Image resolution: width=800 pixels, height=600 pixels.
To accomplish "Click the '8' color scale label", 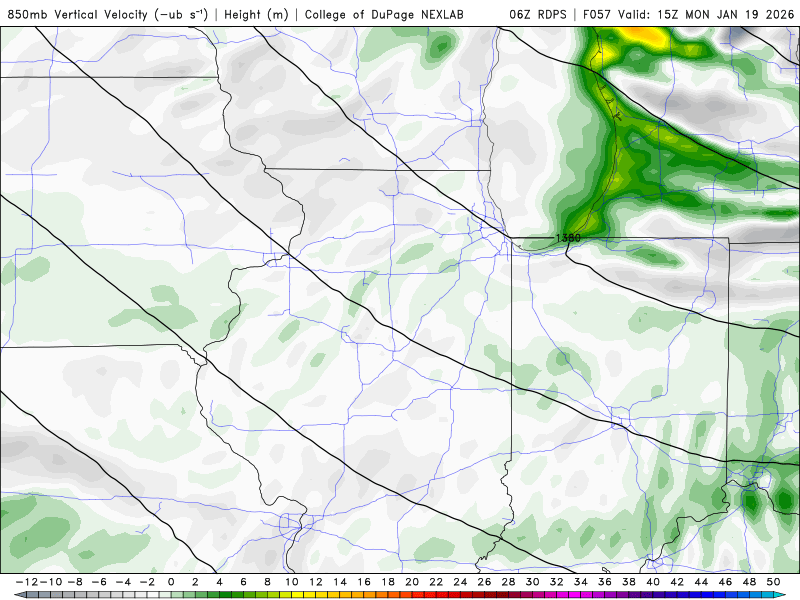I will pyautogui.click(x=267, y=582).
